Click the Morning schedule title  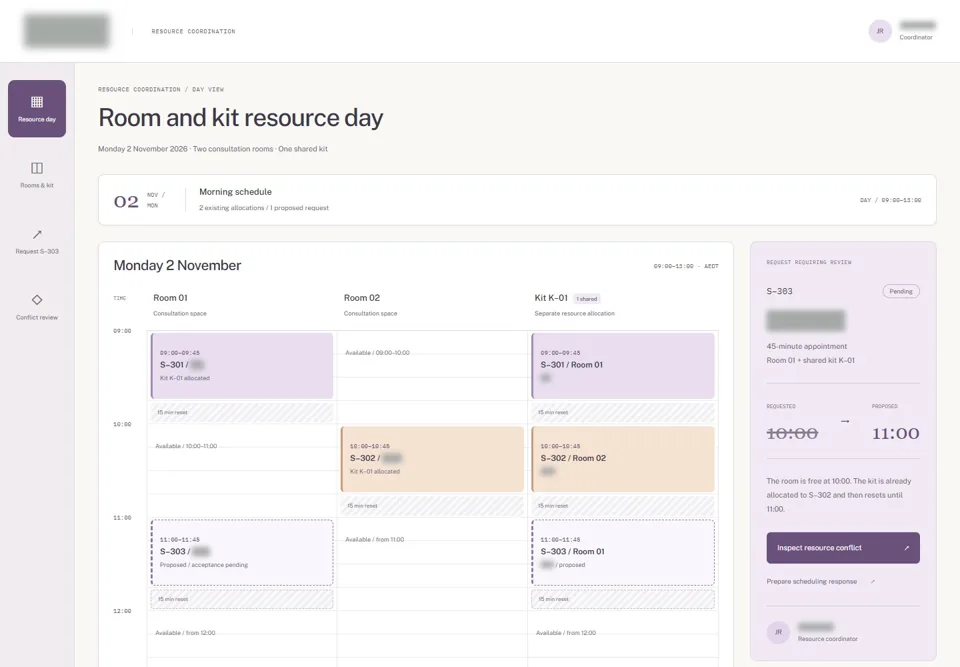coord(235,192)
